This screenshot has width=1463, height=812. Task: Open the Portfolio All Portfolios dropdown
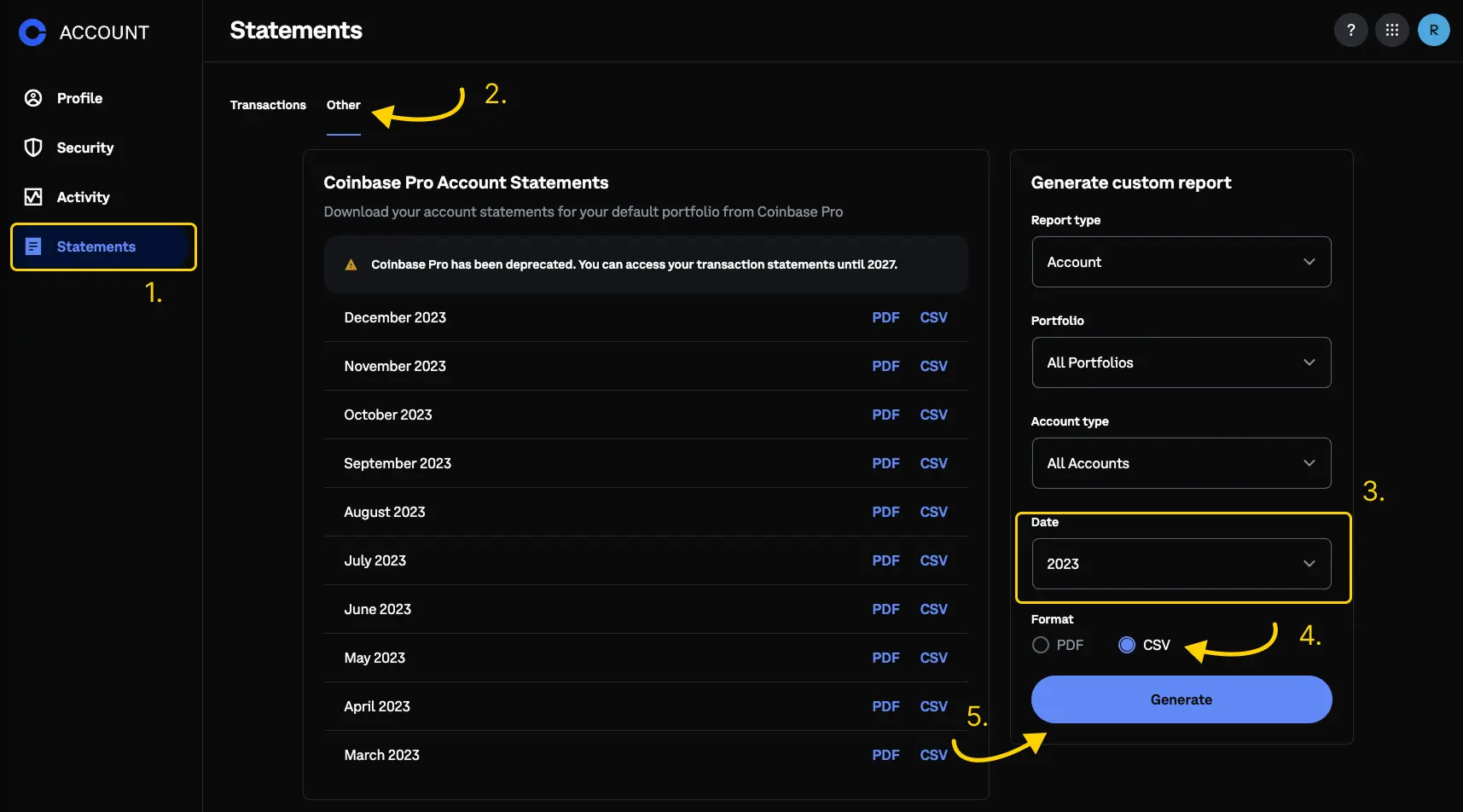[x=1181, y=362]
